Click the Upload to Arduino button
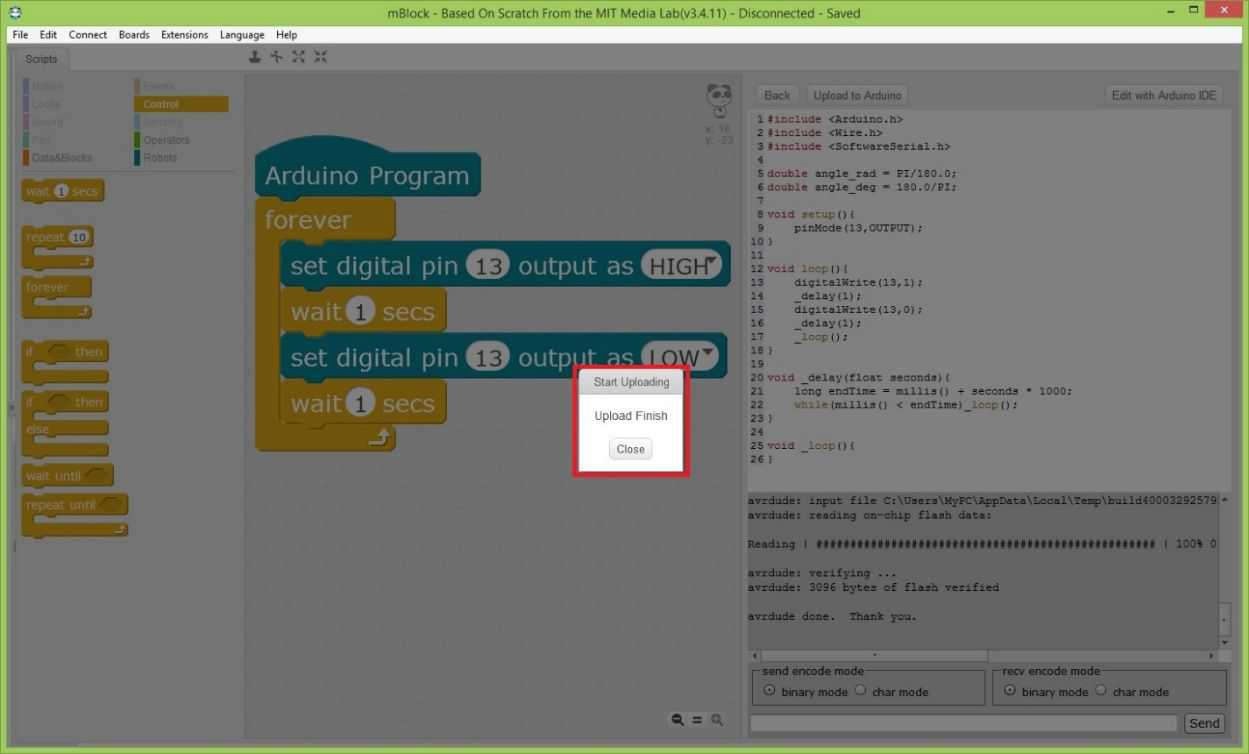Viewport: 1249px width, 754px height. (x=857, y=95)
